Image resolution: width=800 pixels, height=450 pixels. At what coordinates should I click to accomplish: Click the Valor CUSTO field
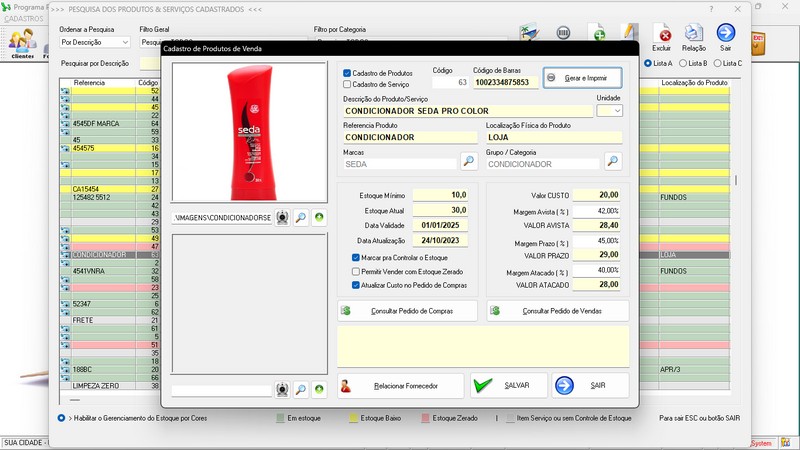coord(596,195)
